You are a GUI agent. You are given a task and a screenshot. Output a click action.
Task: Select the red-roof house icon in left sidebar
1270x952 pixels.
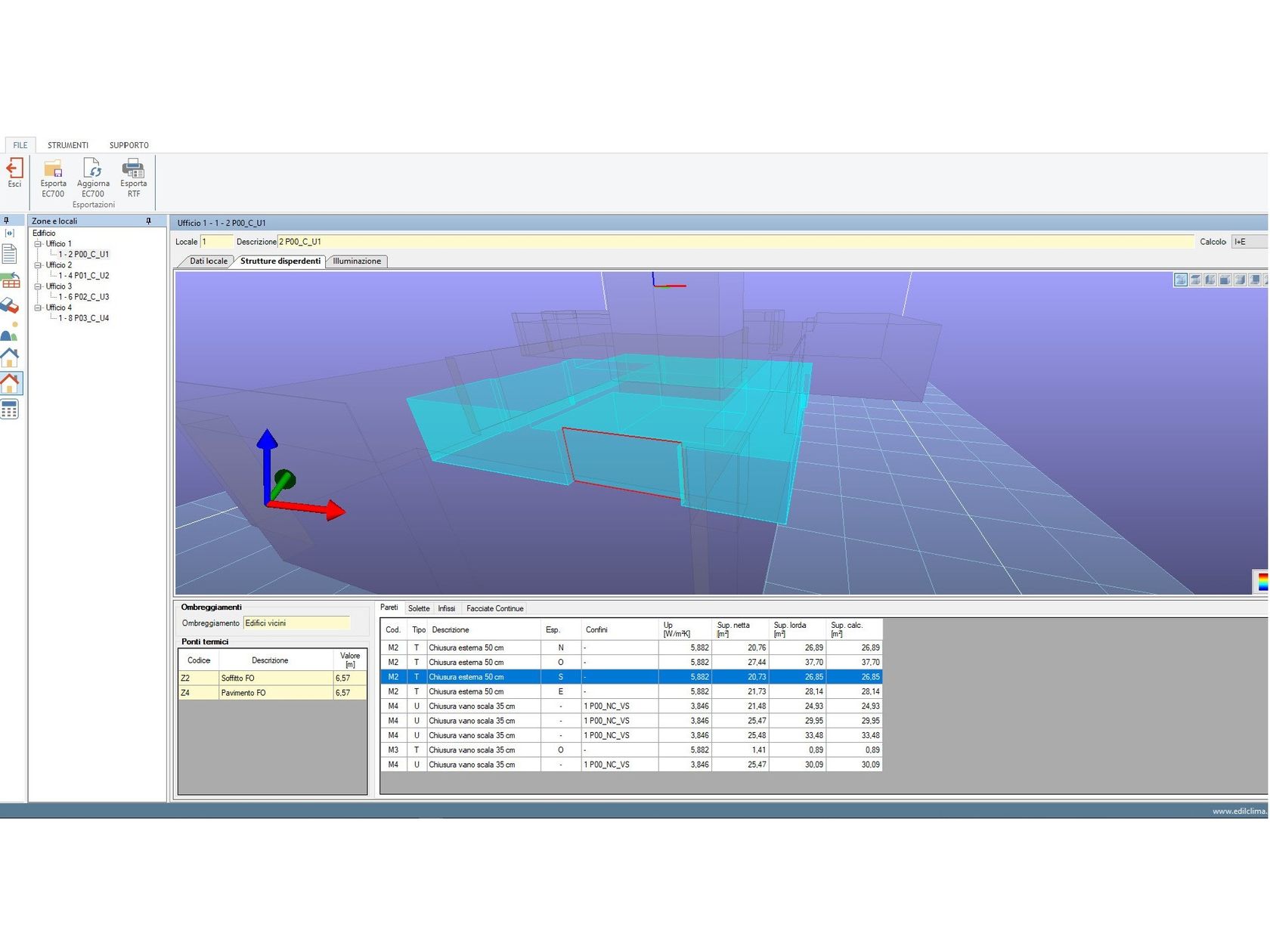coord(9,383)
